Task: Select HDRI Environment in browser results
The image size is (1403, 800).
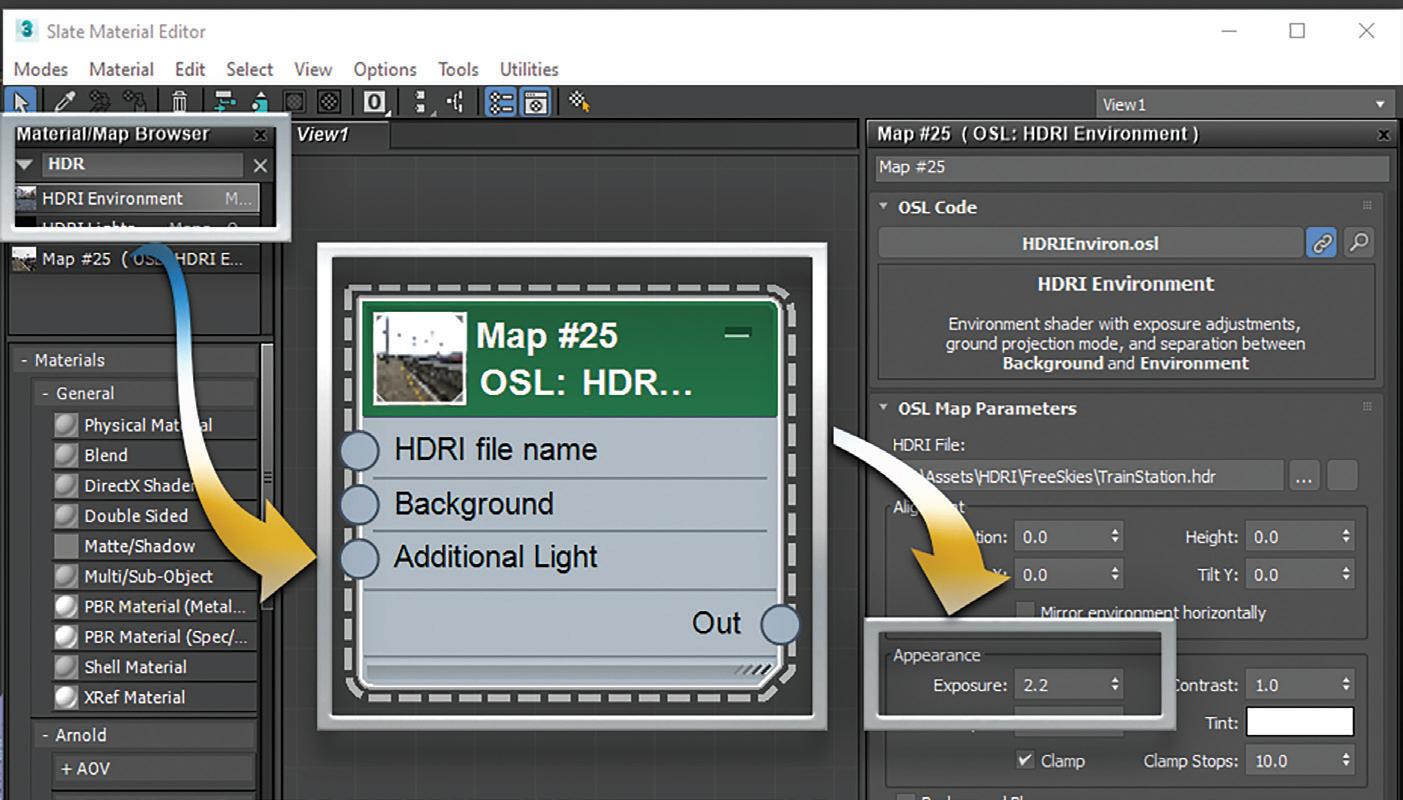Action: click(x=137, y=198)
